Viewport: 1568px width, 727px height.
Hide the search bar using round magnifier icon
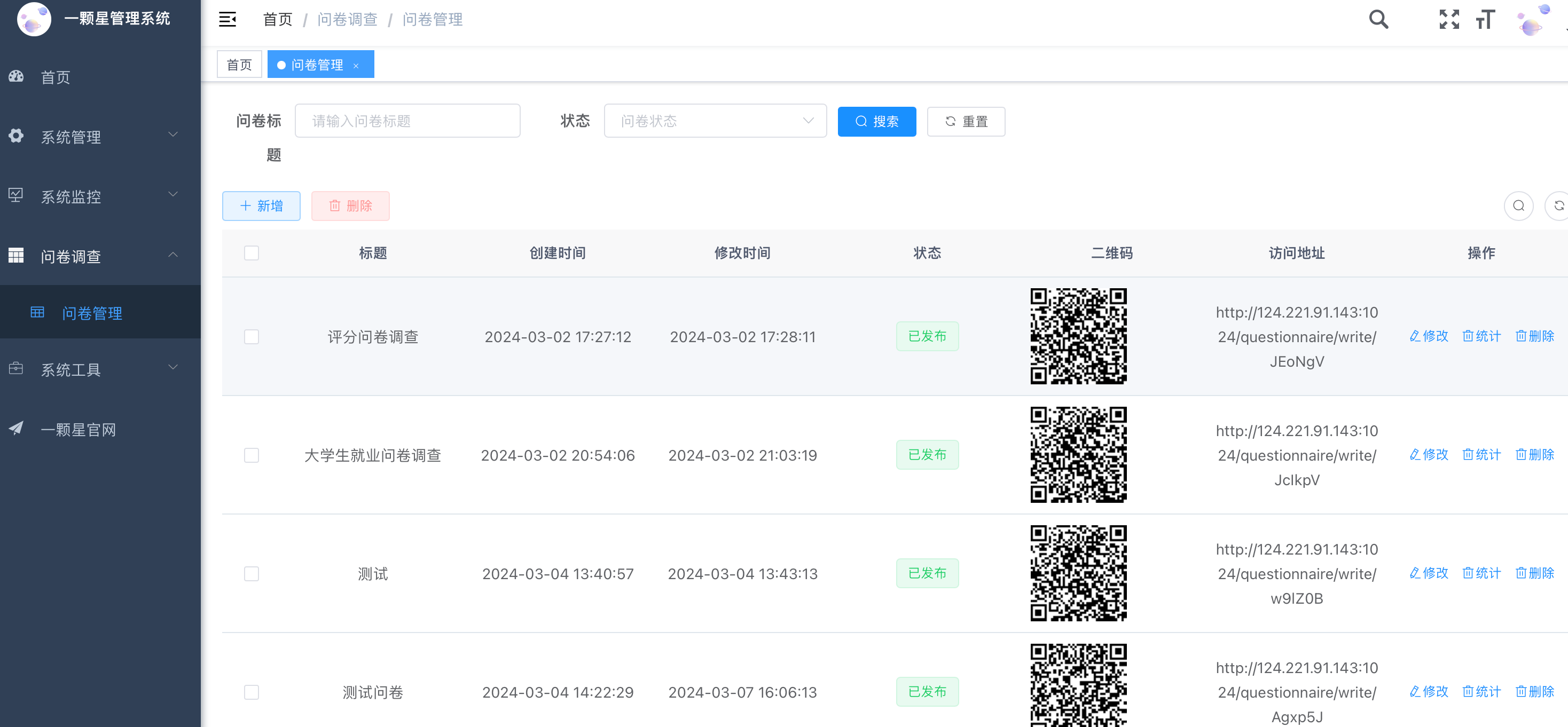click(x=1518, y=206)
